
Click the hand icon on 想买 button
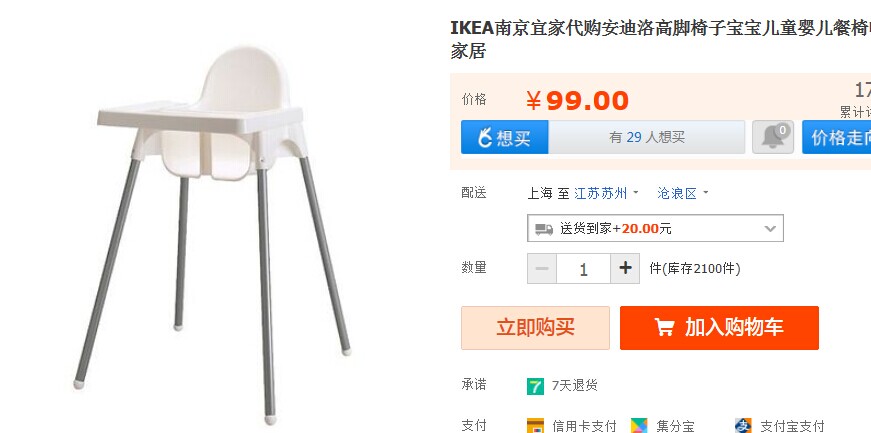click(485, 138)
